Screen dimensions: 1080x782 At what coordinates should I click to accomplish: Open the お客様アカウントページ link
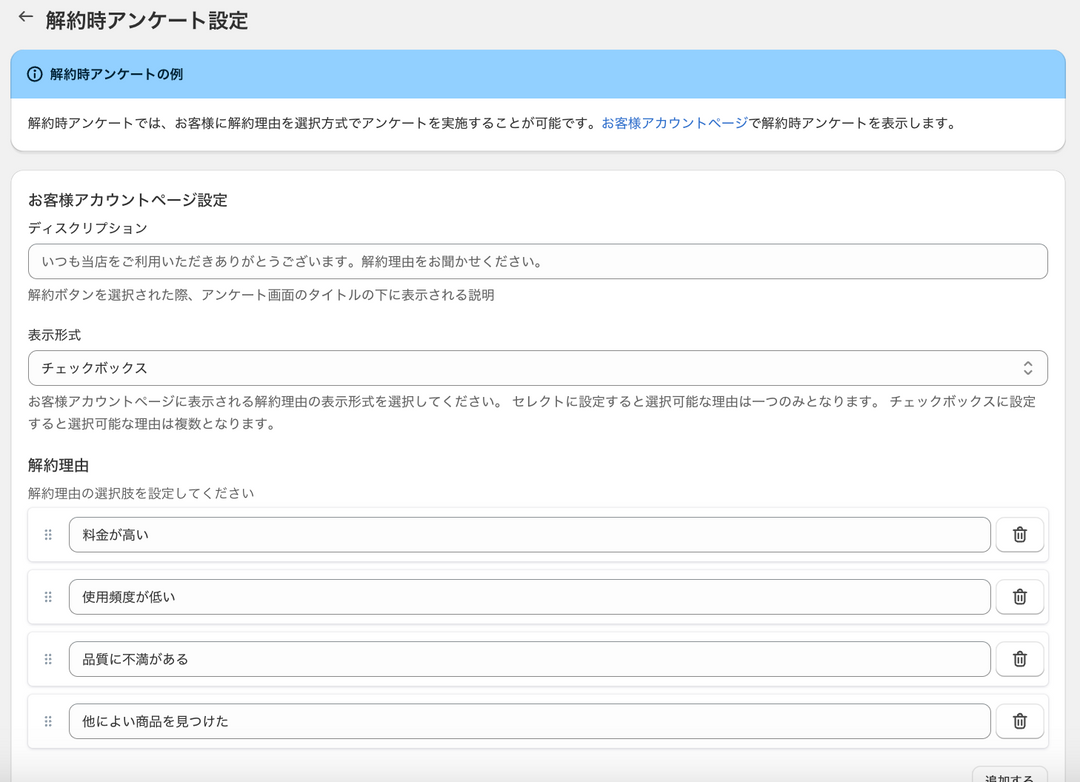(x=674, y=124)
